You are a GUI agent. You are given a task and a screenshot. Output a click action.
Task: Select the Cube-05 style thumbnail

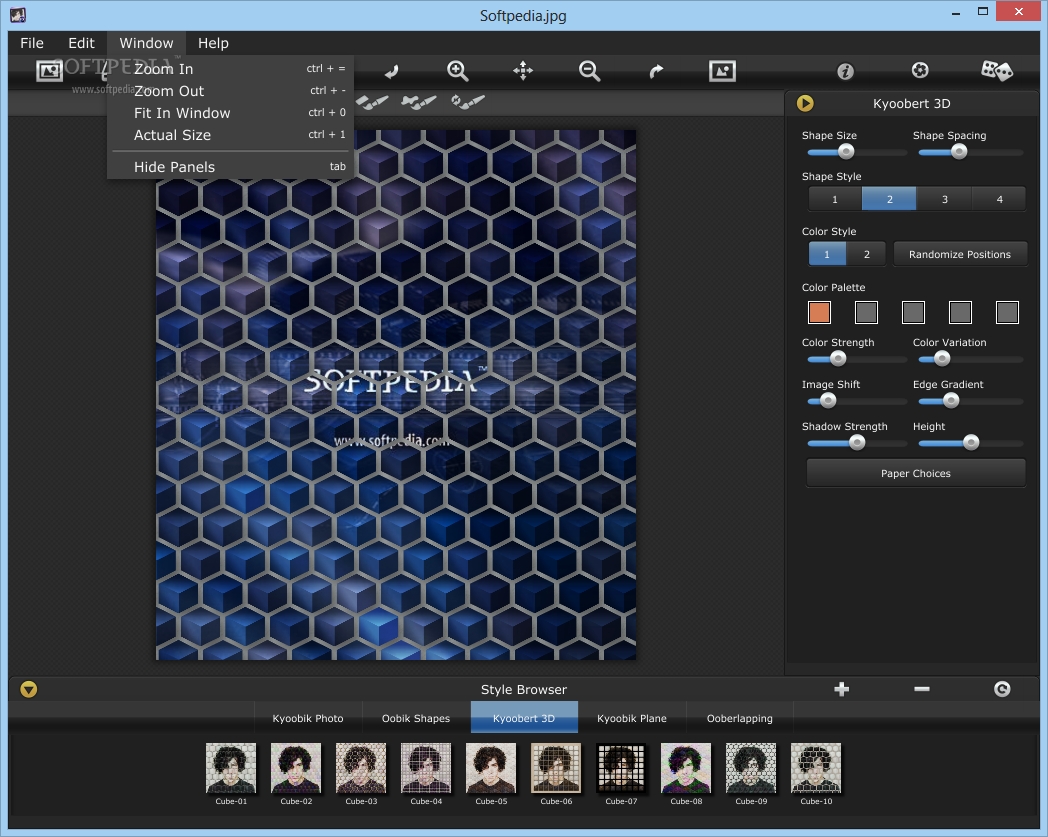point(491,768)
